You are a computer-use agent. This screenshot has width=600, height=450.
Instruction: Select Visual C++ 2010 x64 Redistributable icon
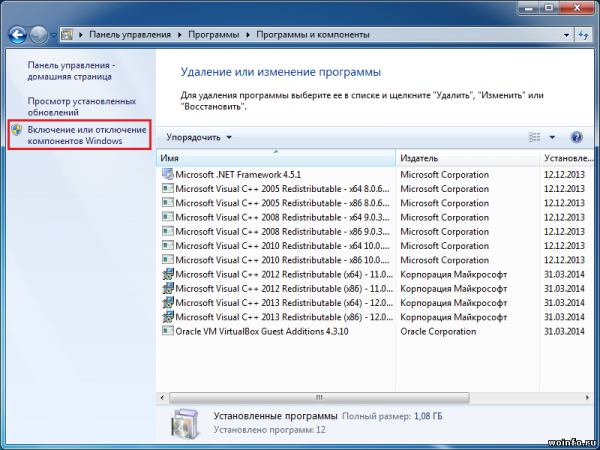coord(167,245)
